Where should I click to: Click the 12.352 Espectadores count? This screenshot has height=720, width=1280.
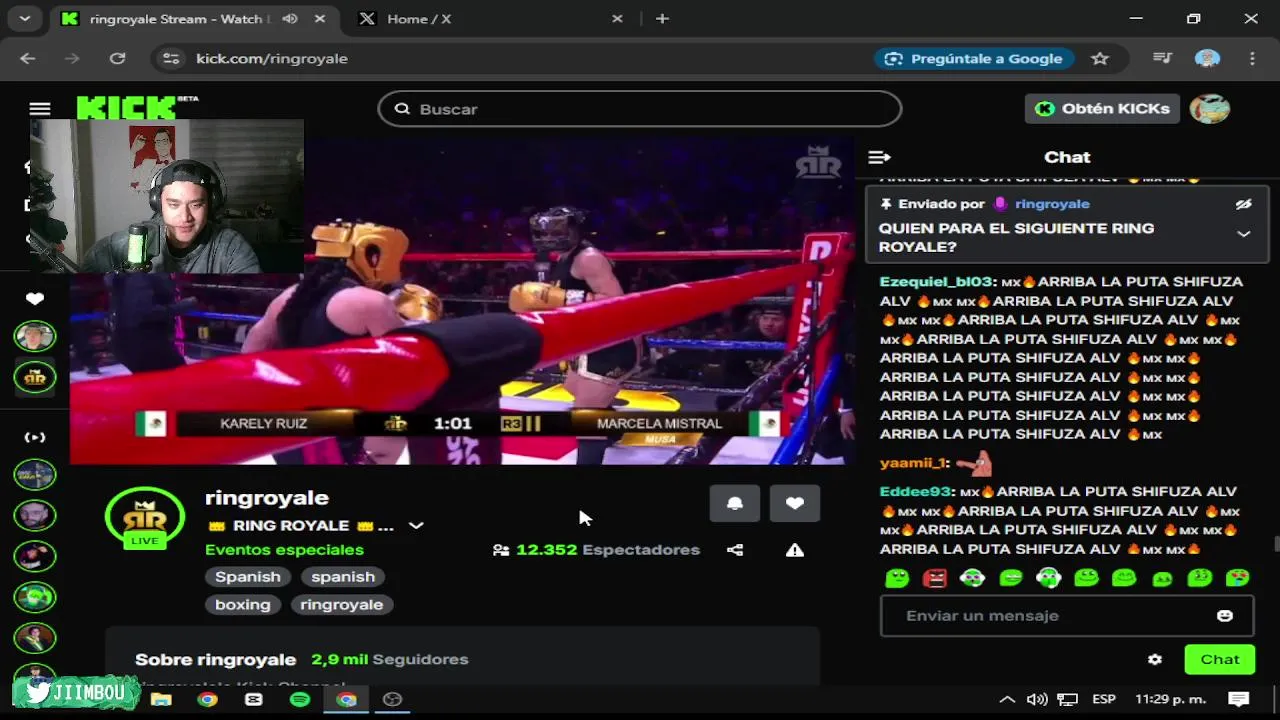tap(596, 550)
